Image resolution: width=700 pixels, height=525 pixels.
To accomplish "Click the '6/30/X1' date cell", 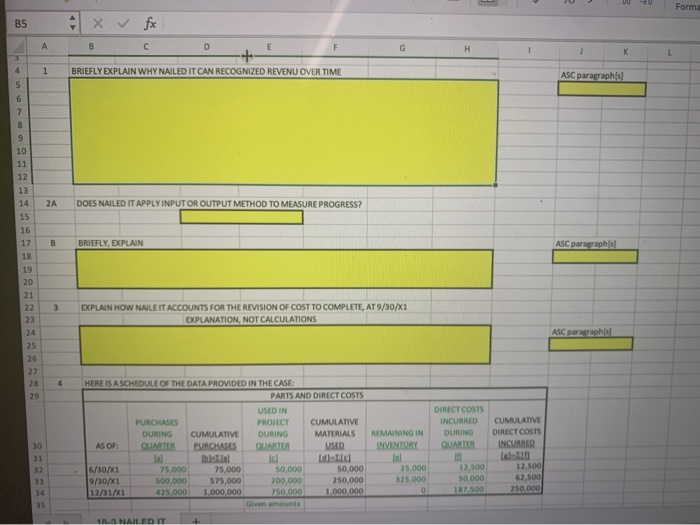I will [104, 470].
